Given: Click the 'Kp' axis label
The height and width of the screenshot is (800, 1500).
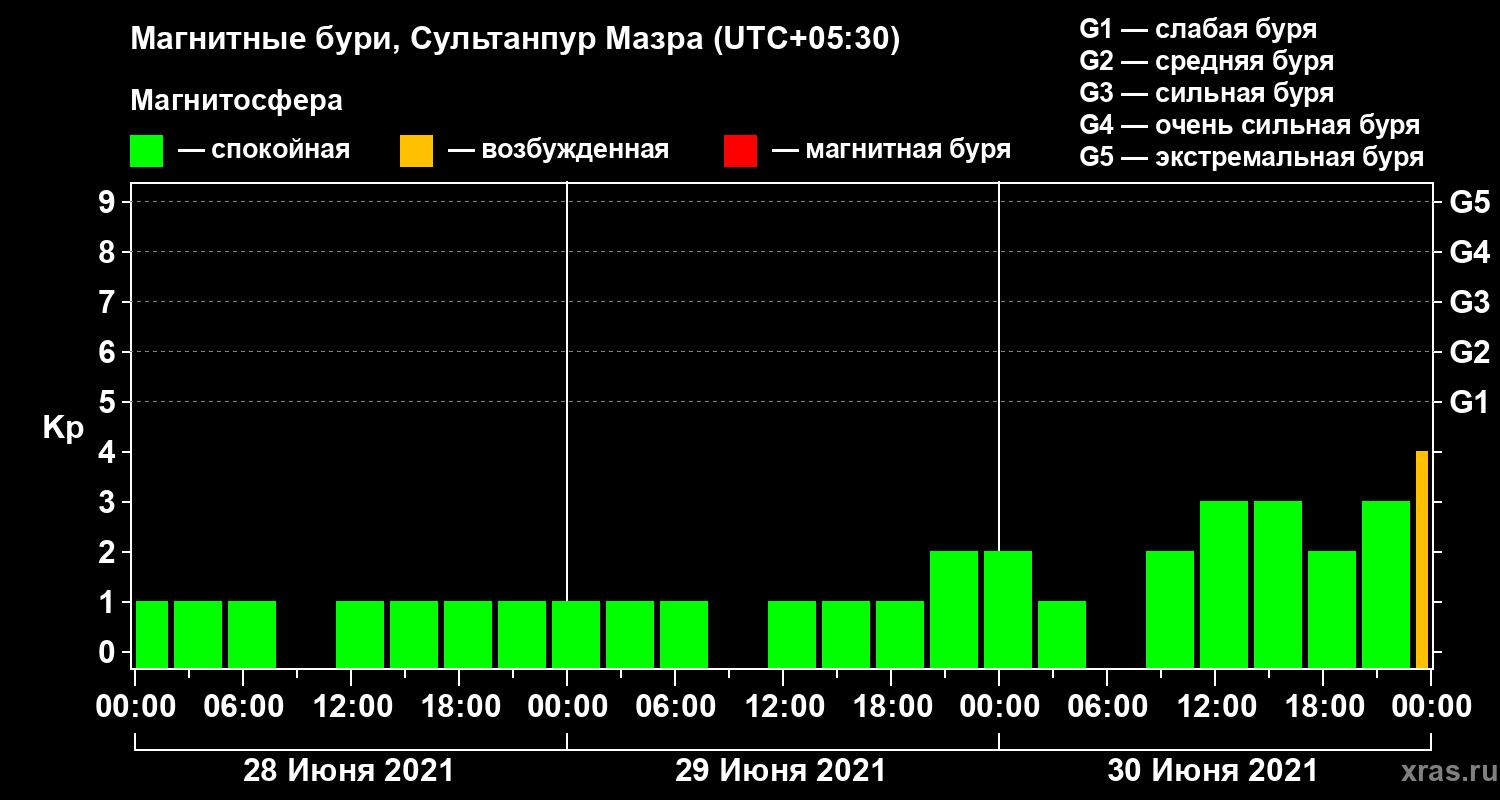Looking at the screenshot, I should tap(63, 428).
